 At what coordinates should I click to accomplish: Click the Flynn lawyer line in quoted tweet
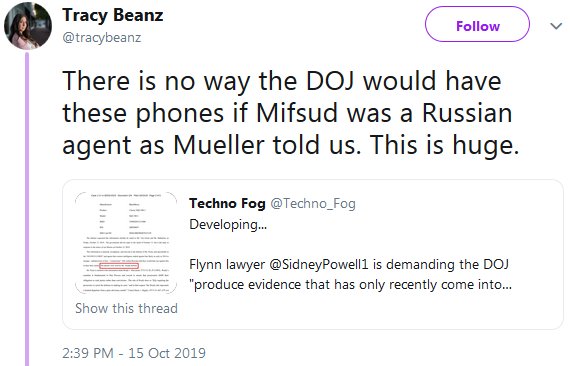[x=349, y=264]
